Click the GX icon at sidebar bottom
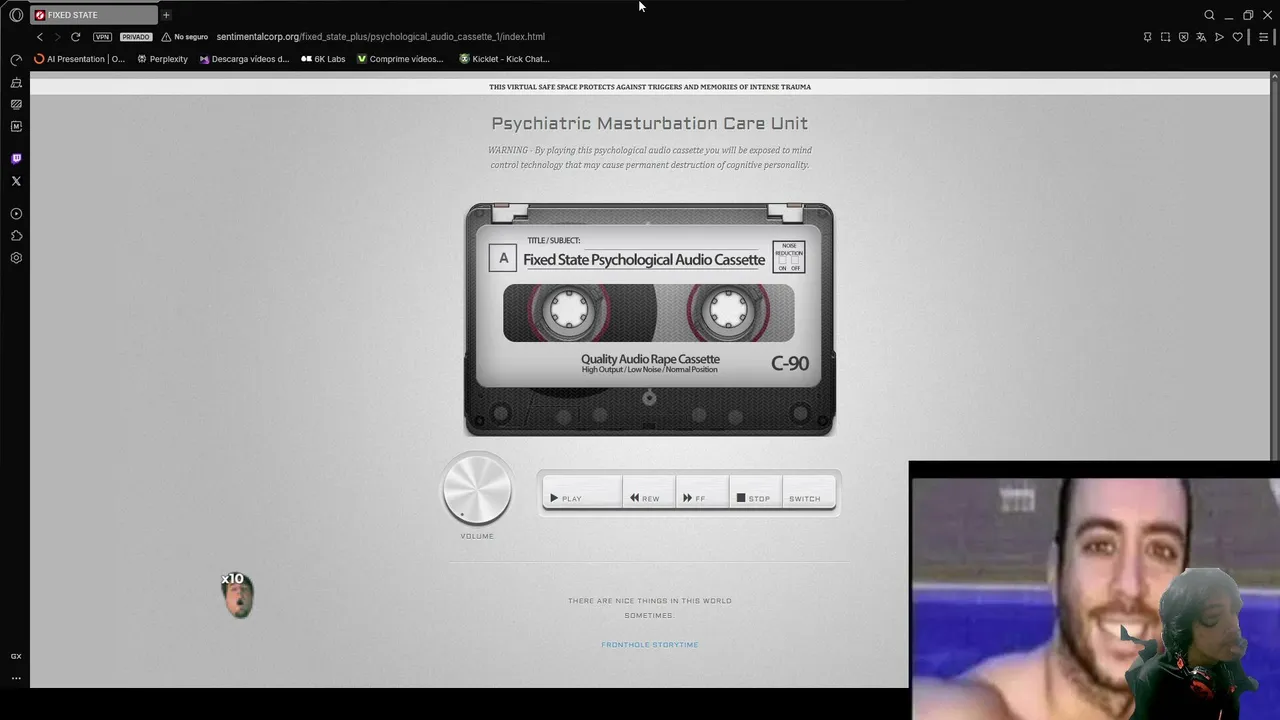Image resolution: width=1280 pixels, height=720 pixels. click(x=16, y=656)
